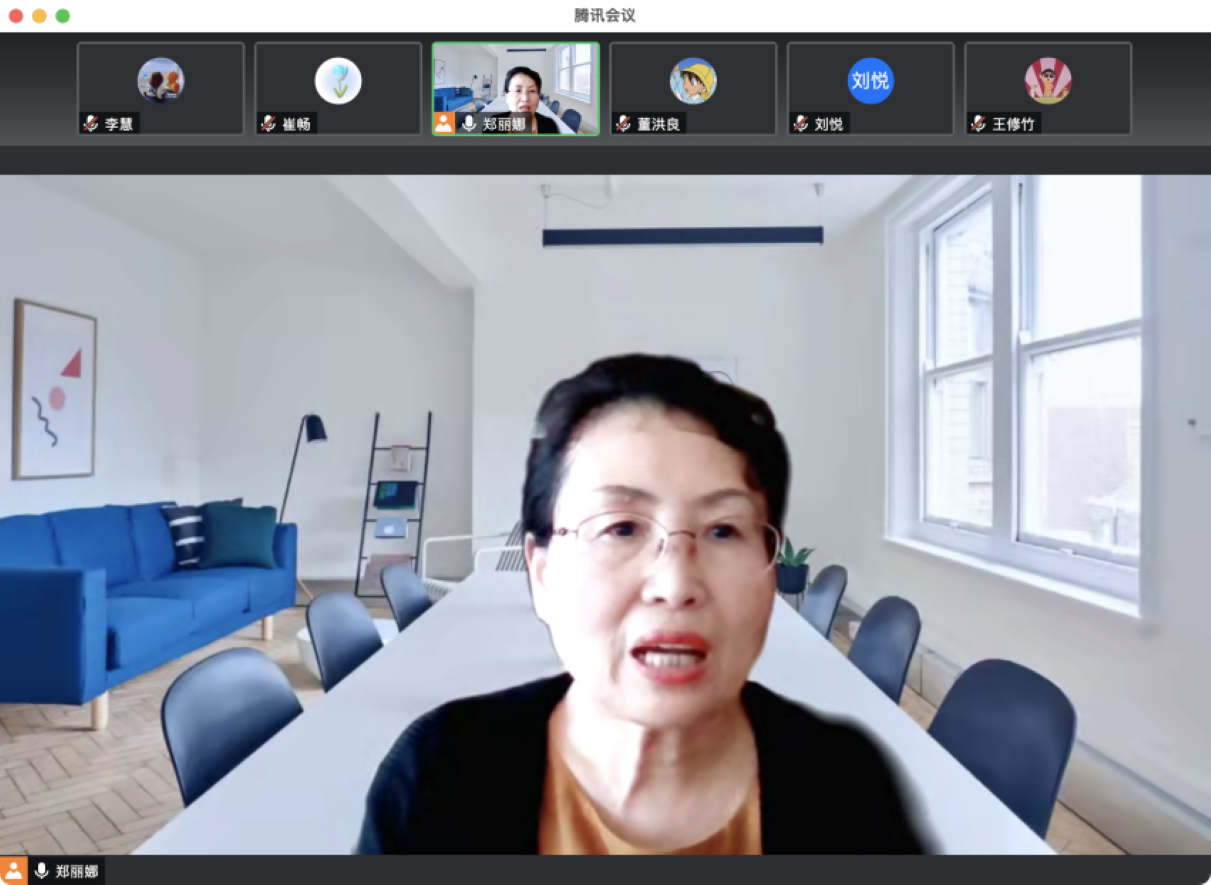Click the green full-screen window button
This screenshot has width=1211, height=885.
(x=62, y=16)
